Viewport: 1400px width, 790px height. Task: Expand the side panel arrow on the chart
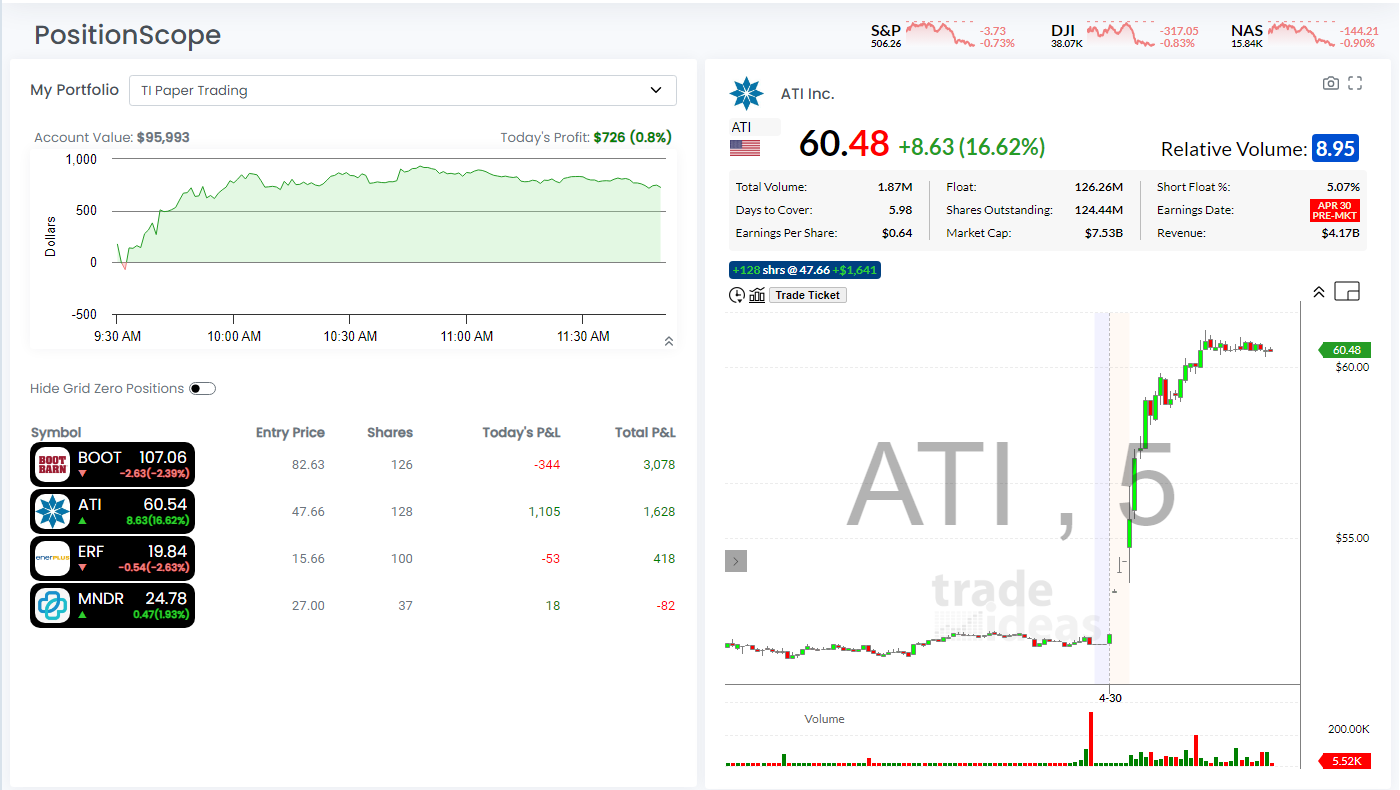coord(736,562)
